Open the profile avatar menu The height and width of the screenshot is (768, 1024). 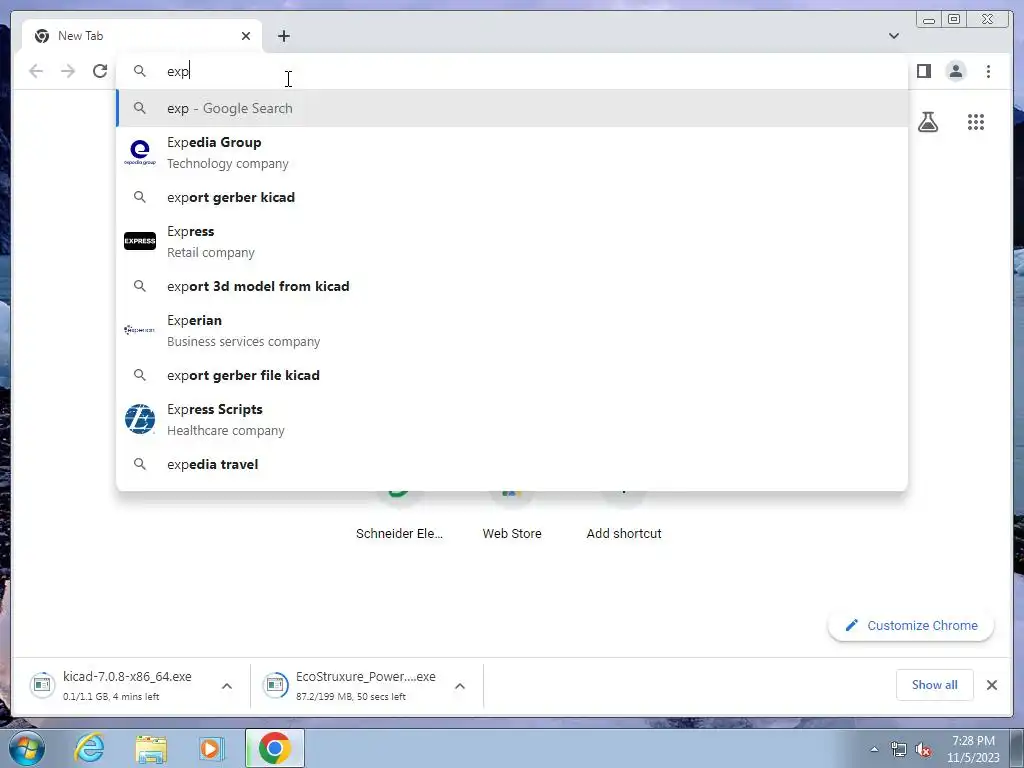pos(955,71)
